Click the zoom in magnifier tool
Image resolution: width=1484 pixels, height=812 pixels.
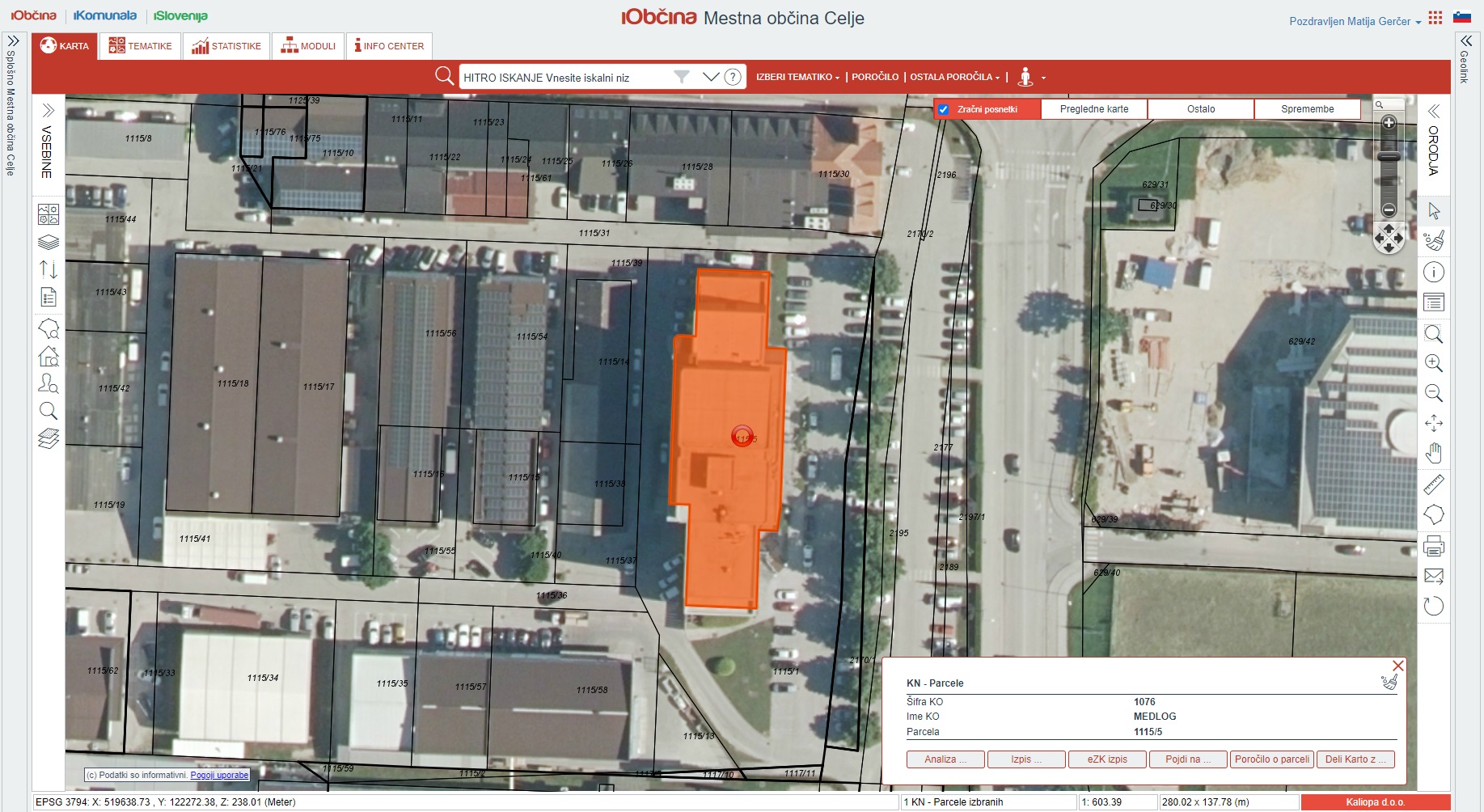tap(1433, 363)
